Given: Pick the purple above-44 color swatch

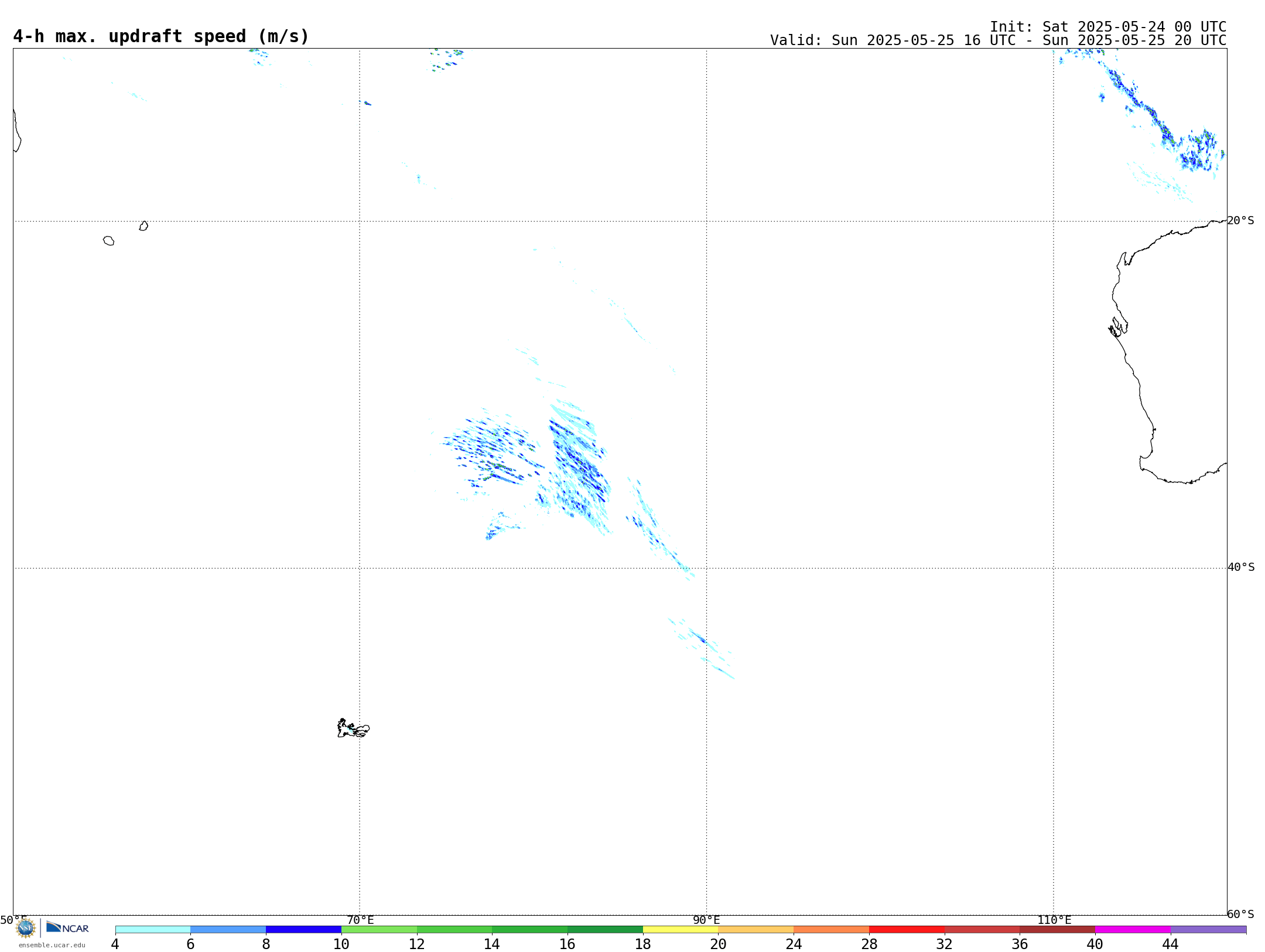Looking at the screenshot, I should (x=1208, y=929).
